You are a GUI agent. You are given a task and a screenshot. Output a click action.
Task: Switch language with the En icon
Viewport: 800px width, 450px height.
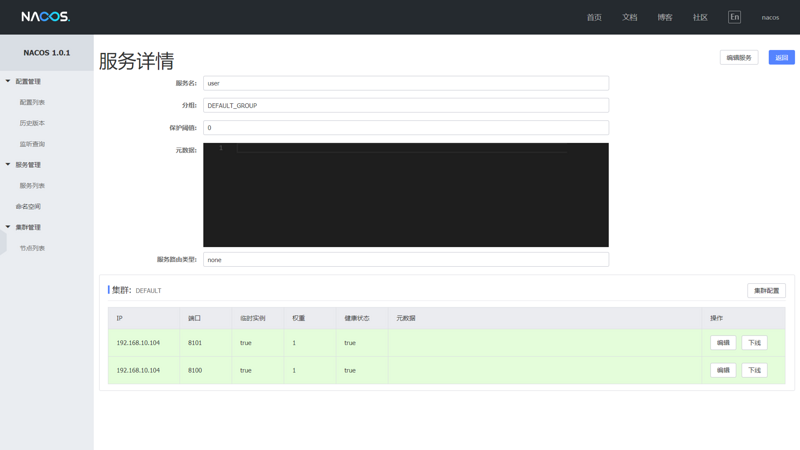point(734,17)
